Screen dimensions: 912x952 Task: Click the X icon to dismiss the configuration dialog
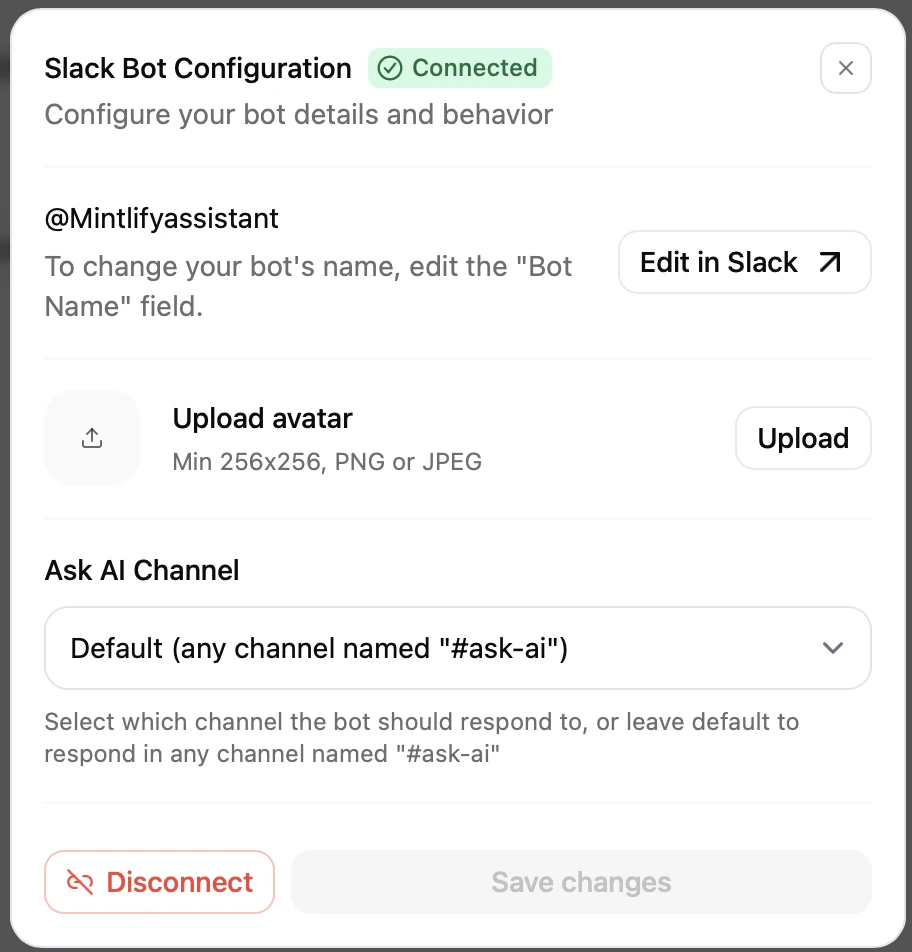(845, 68)
